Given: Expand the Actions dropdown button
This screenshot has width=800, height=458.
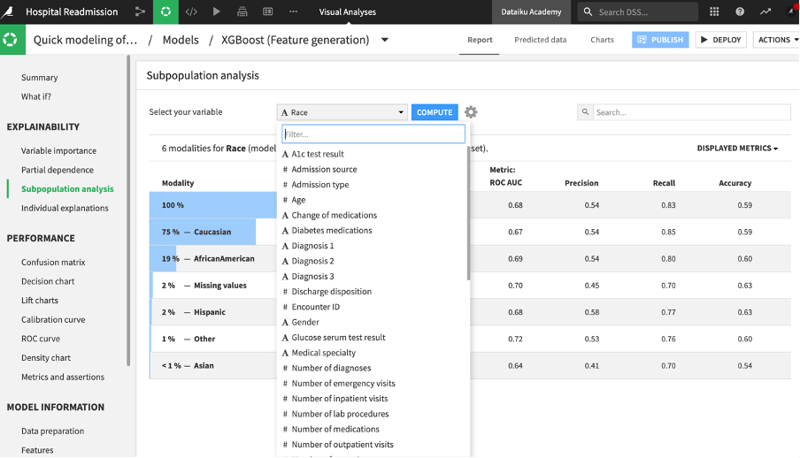Looking at the screenshot, I should pyautogui.click(x=777, y=40).
